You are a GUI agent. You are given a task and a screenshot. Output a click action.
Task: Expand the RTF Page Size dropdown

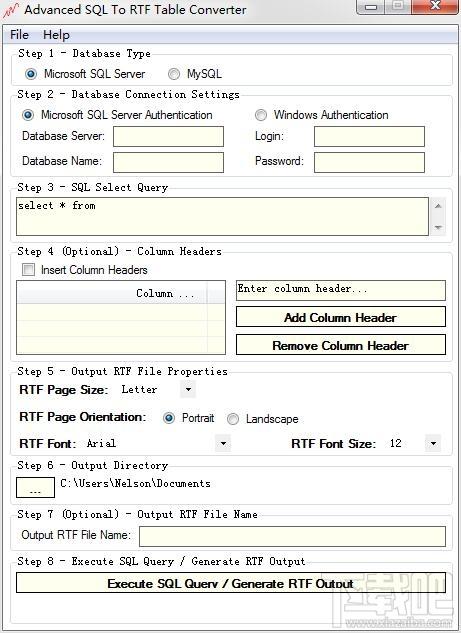pyautogui.click(x=188, y=390)
